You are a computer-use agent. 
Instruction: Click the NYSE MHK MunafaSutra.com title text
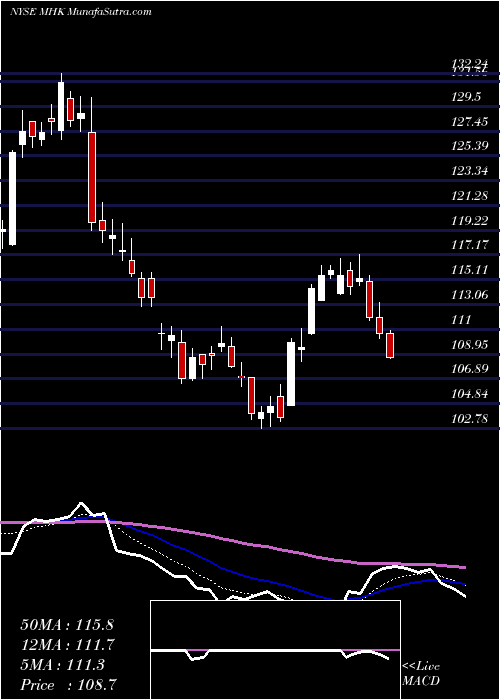click(x=80, y=11)
